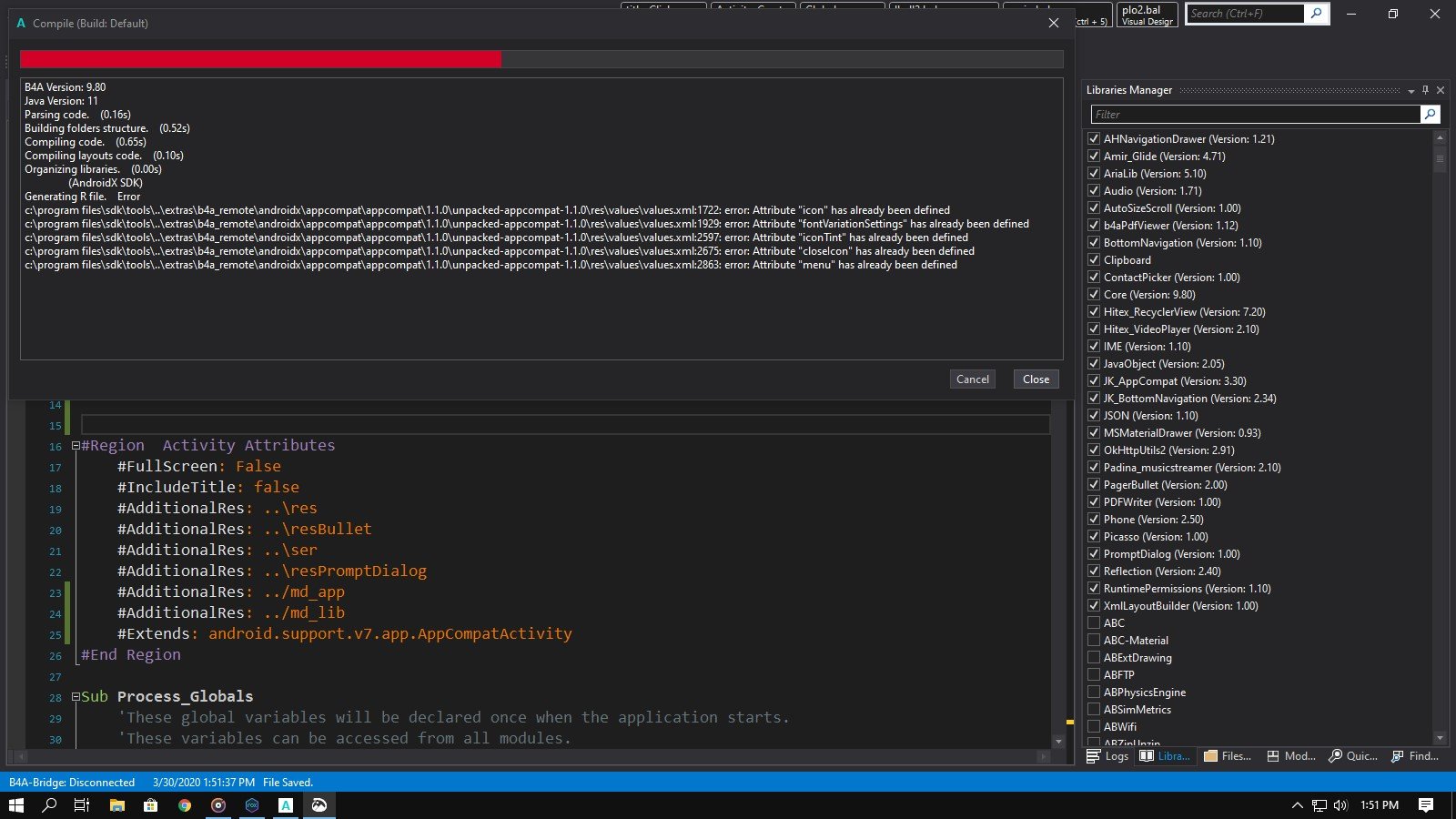Open the Find All References tab
1456x819 pixels.
coord(1415,756)
